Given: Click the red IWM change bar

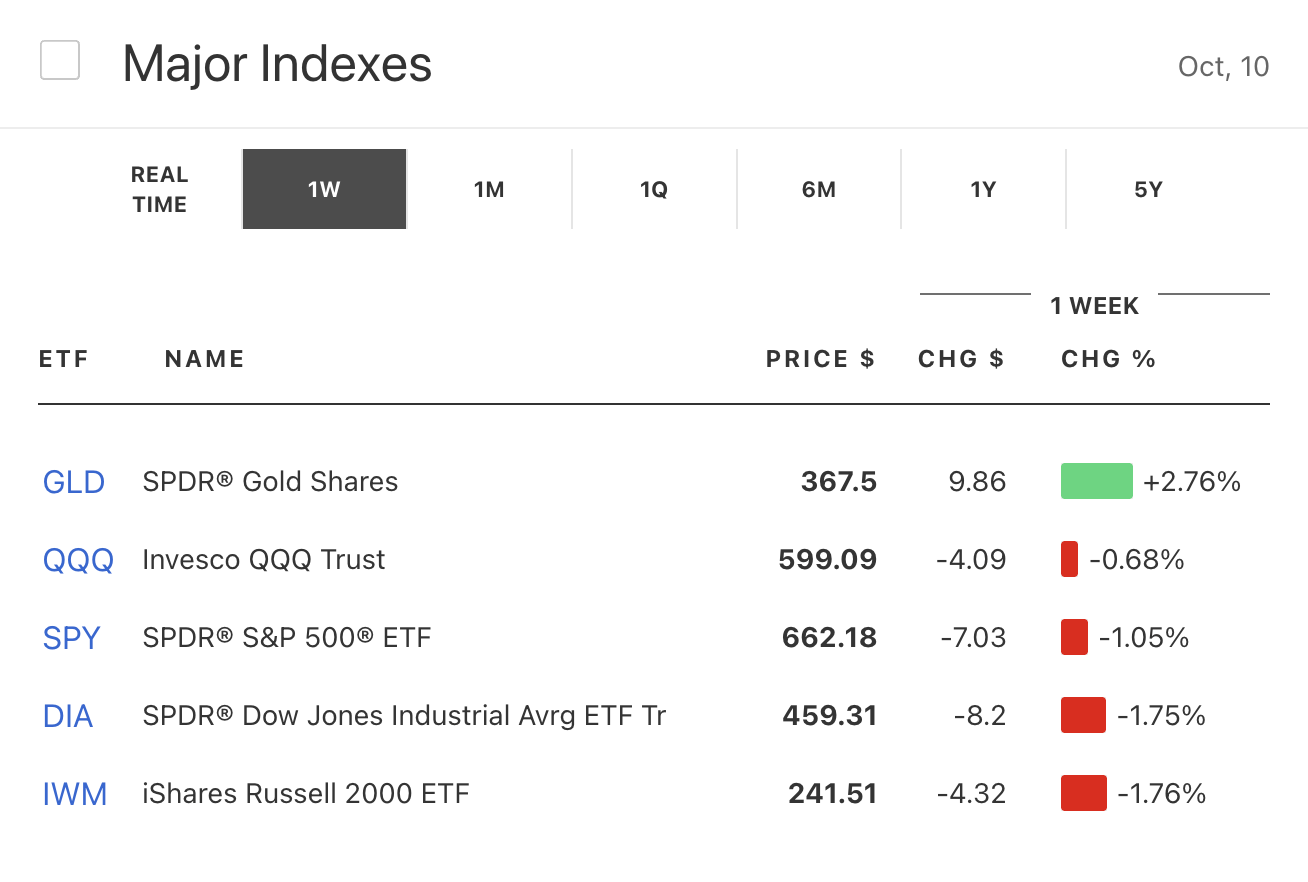Looking at the screenshot, I should 1083,793.
